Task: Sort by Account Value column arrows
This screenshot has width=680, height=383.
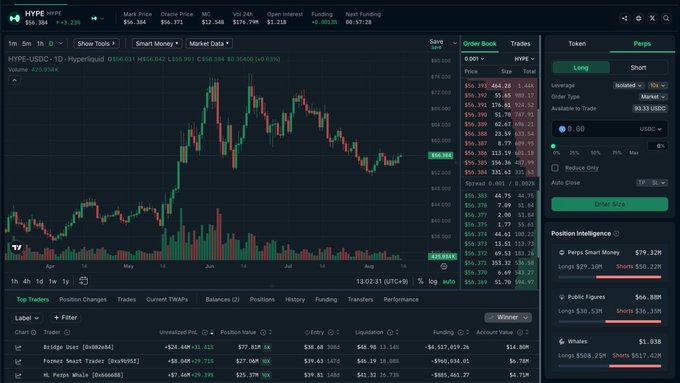Action: click(527, 332)
